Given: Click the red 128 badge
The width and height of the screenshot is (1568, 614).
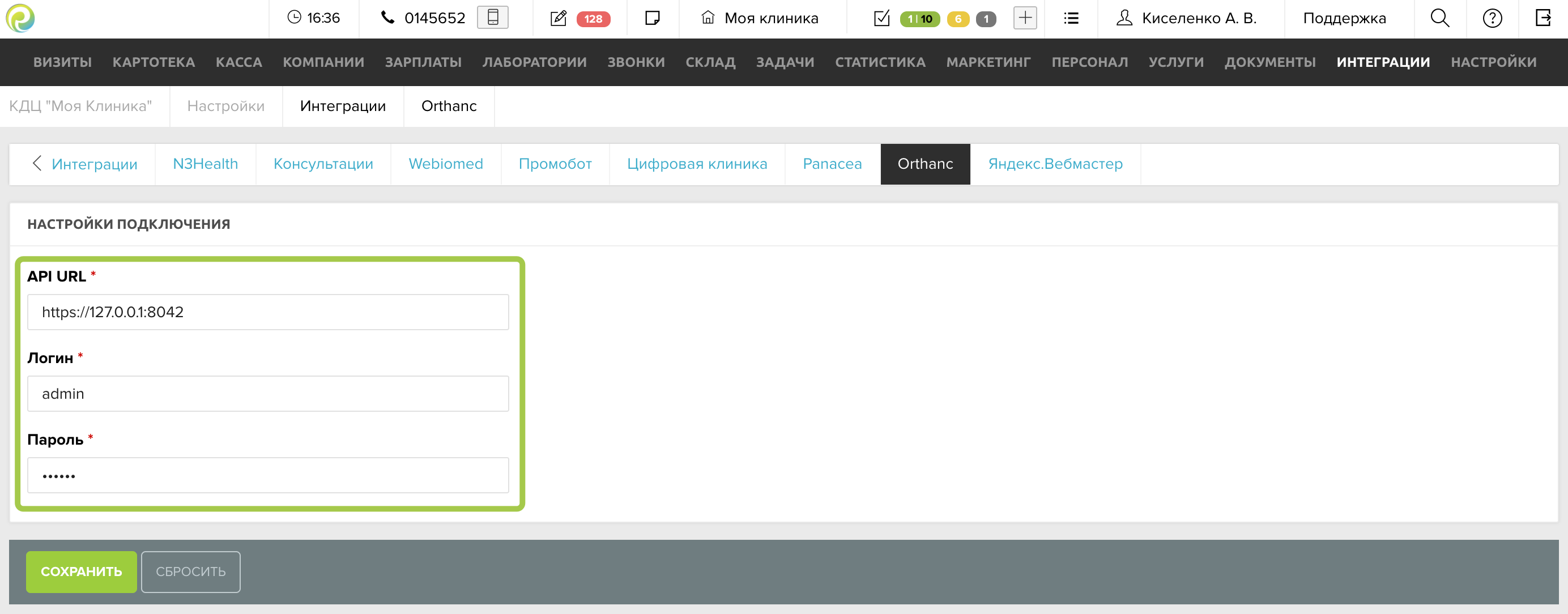Looking at the screenshot, I should pyautogui.click(x=593, y=19).
